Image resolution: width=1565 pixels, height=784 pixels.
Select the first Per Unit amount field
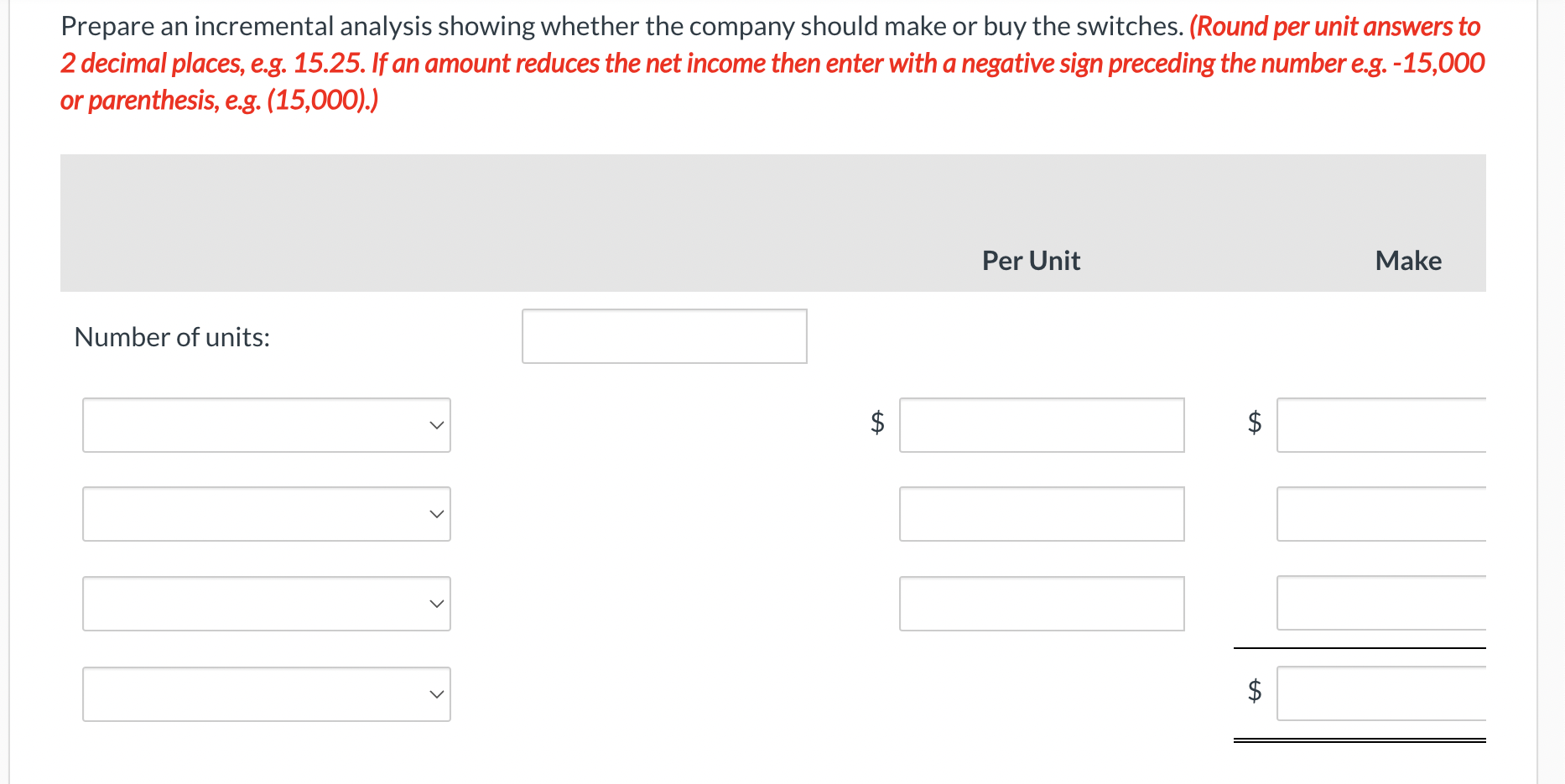pos(1041,425)
